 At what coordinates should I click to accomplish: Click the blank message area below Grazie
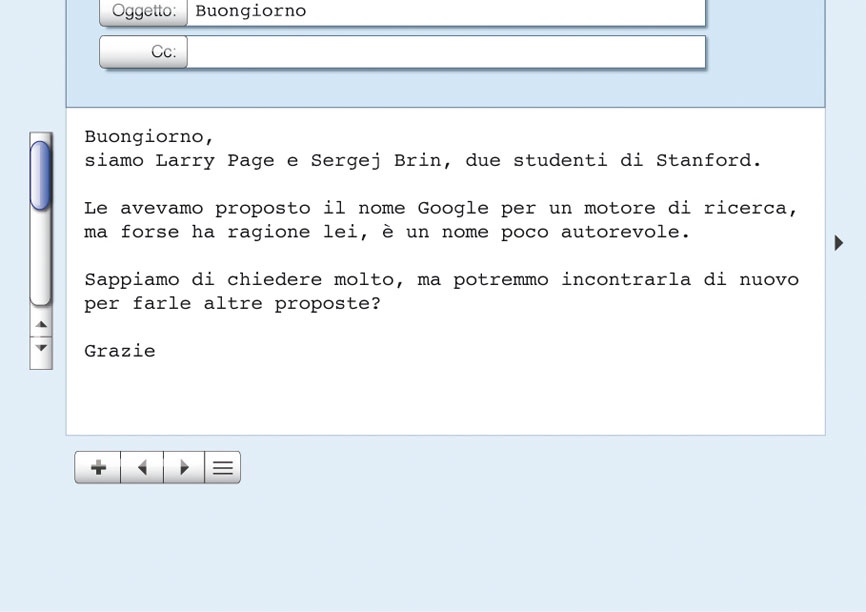(x=446, y=398)
